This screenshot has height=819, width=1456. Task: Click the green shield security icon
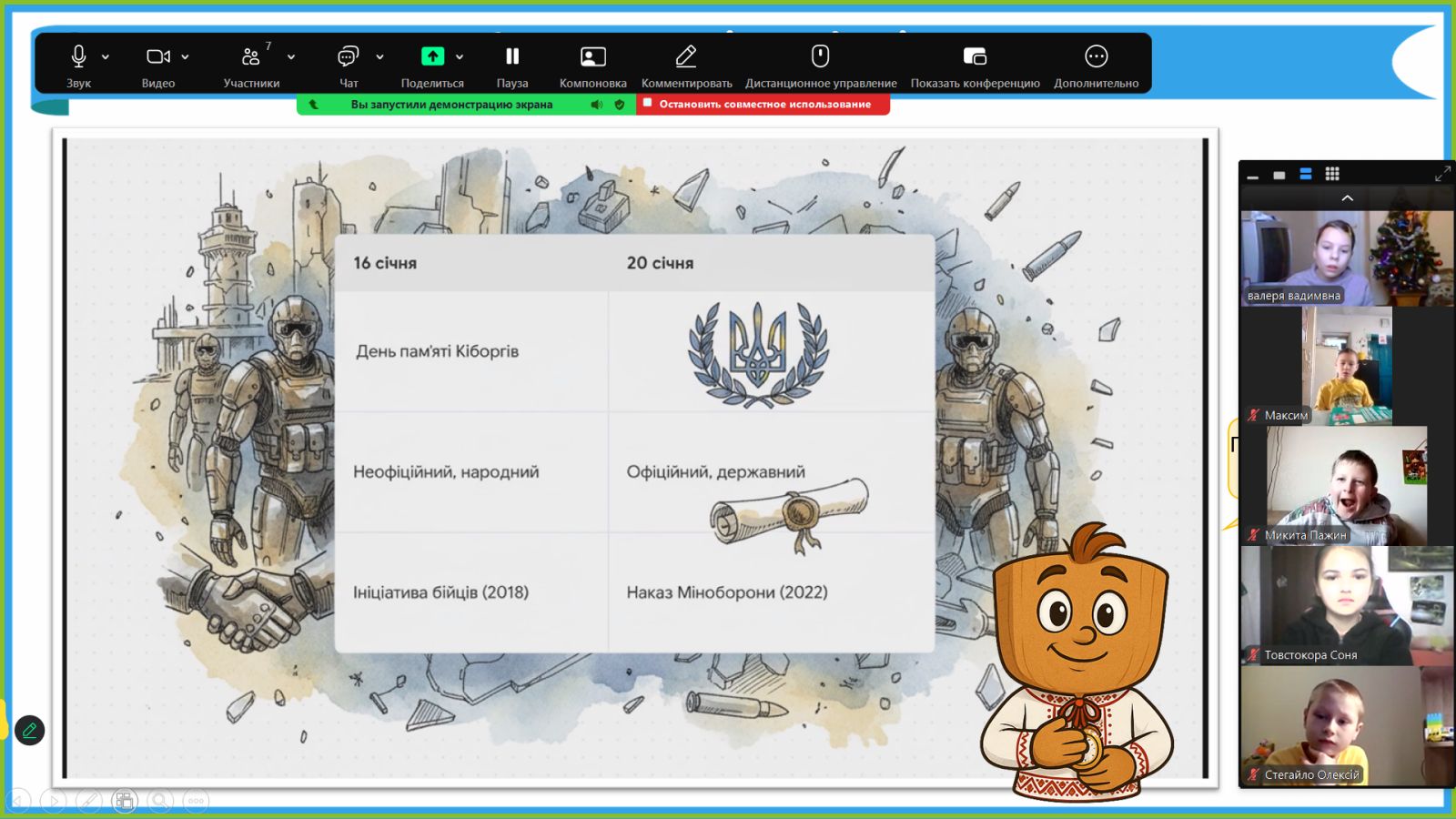tap(620, 105)
